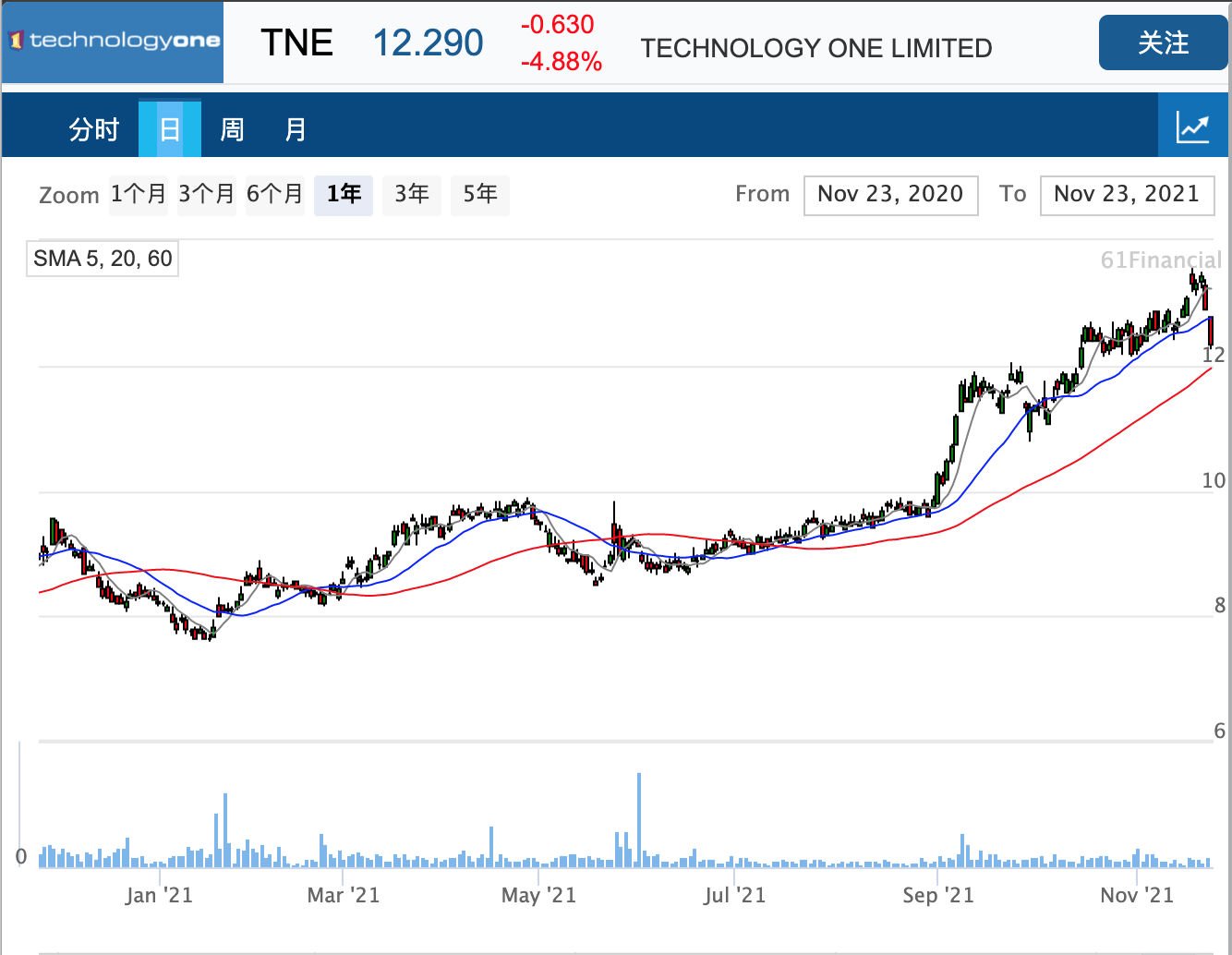Switch to the 分时 intraday tab

tap(94, 129)
